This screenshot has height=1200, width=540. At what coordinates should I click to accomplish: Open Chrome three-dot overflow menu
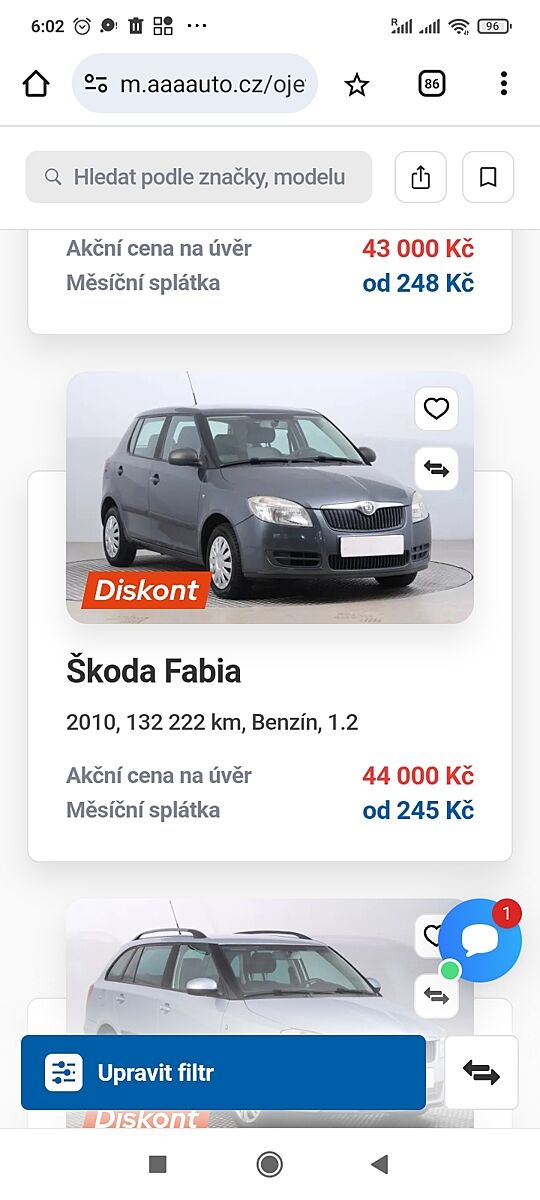click(503, 84)
